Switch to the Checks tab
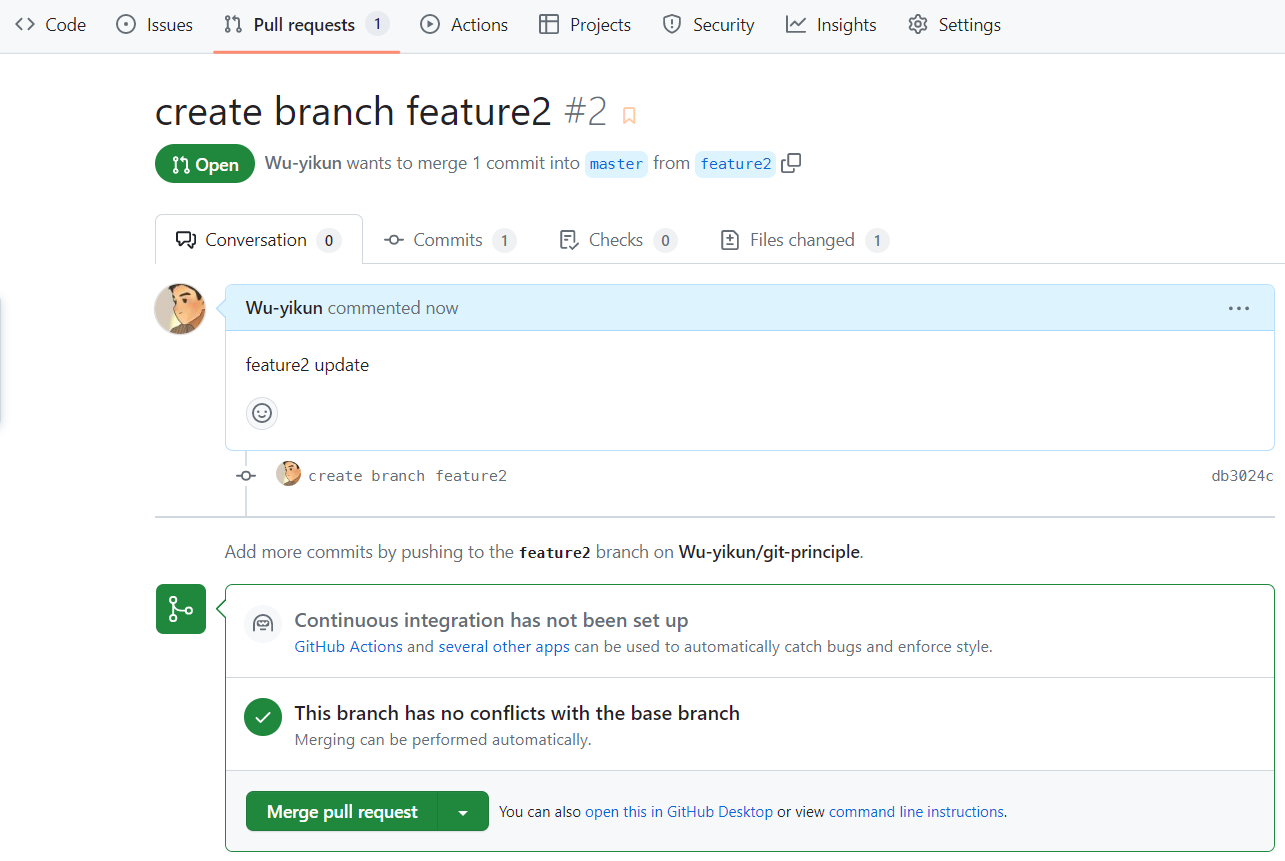The height and width of the screenshot is (861, 1285). tap(618, 240)
